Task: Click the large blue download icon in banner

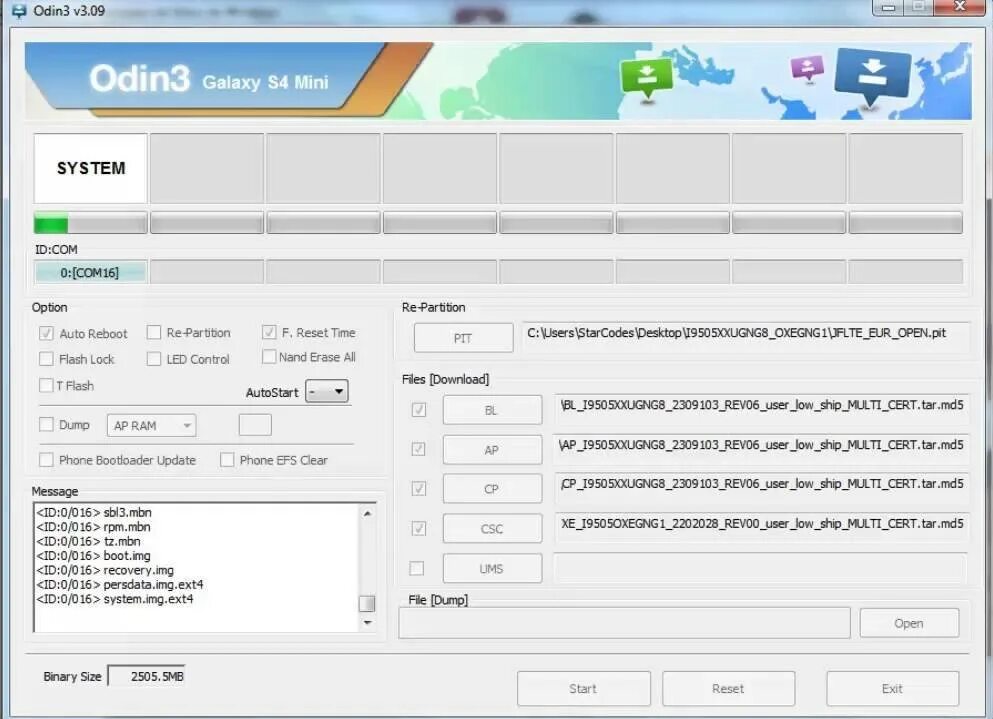Action: pos(873,75)
